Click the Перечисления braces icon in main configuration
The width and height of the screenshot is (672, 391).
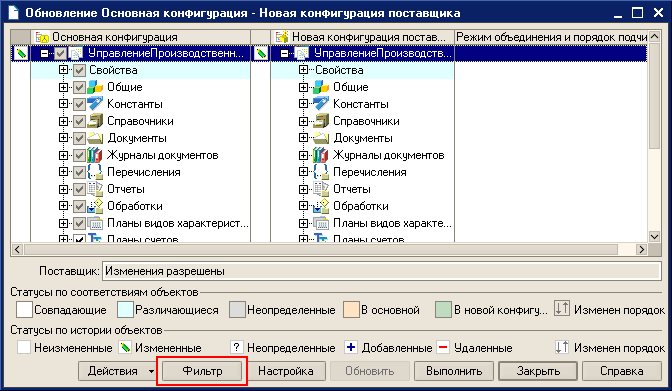pyautogui.click(x=95, y=172)
